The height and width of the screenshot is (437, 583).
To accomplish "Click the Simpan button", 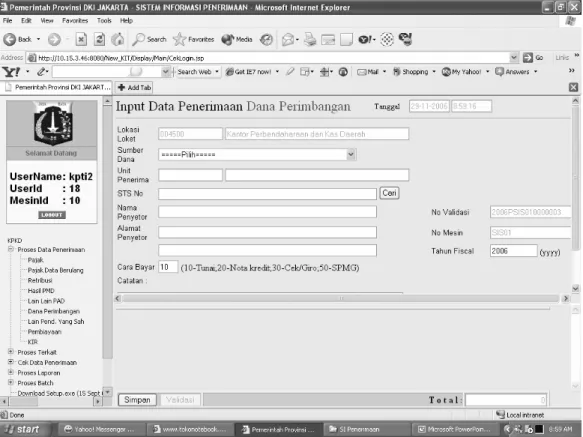I will 137,400.
